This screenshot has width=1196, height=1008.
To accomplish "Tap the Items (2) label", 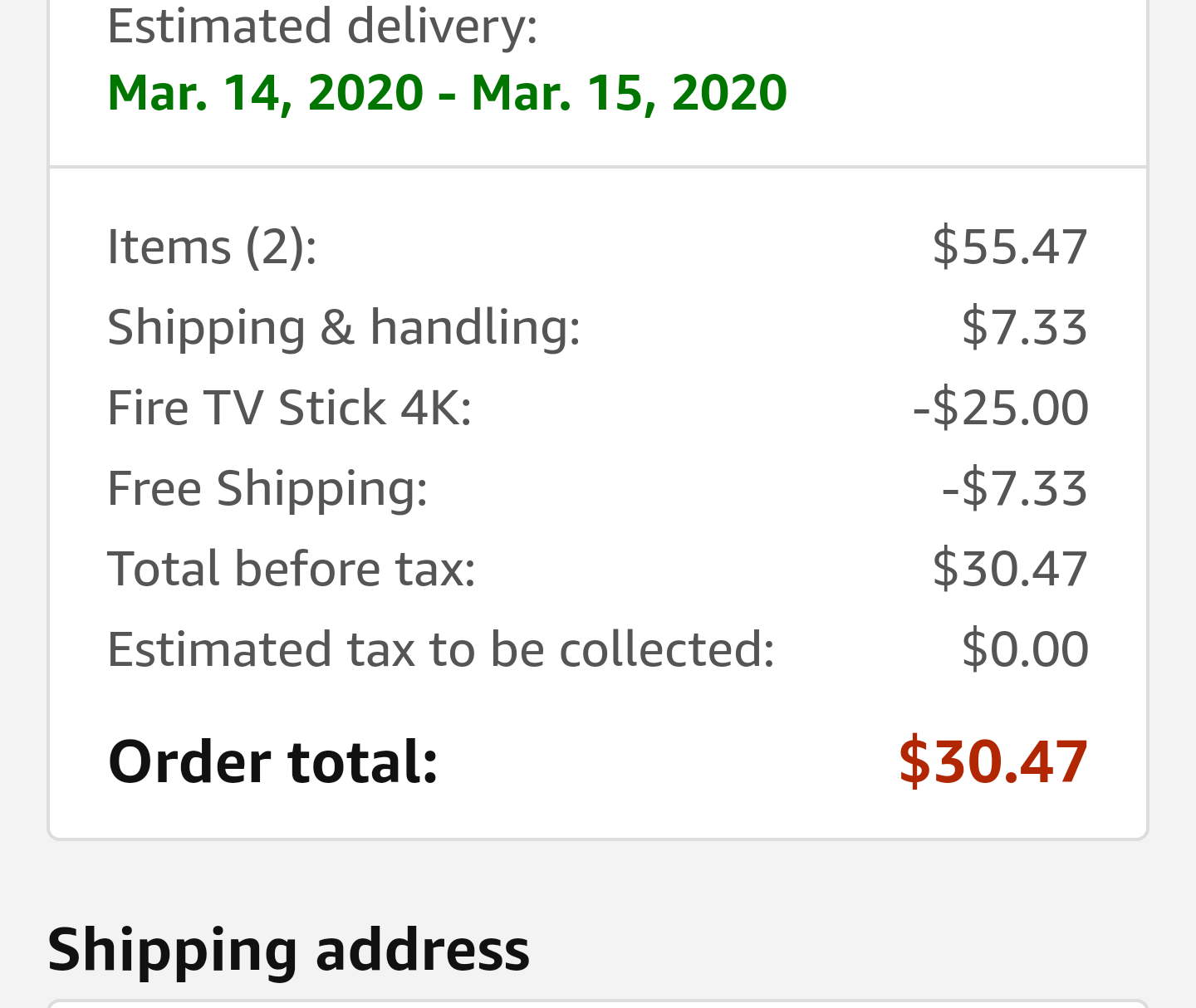I will pyautogui.click(x=212, y=247).
